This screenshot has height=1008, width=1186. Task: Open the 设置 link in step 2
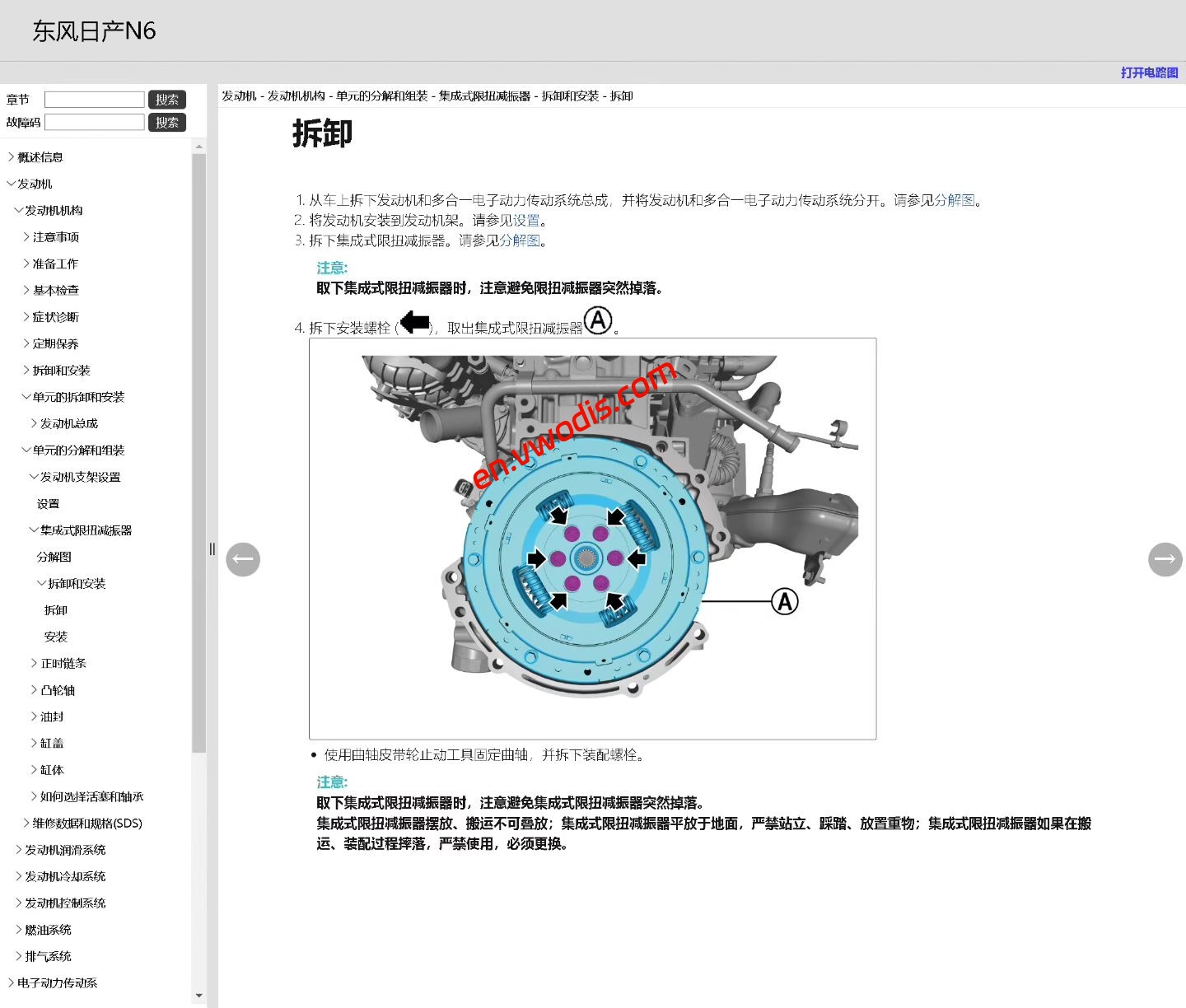pyautogui.click(x=527, y=220)
